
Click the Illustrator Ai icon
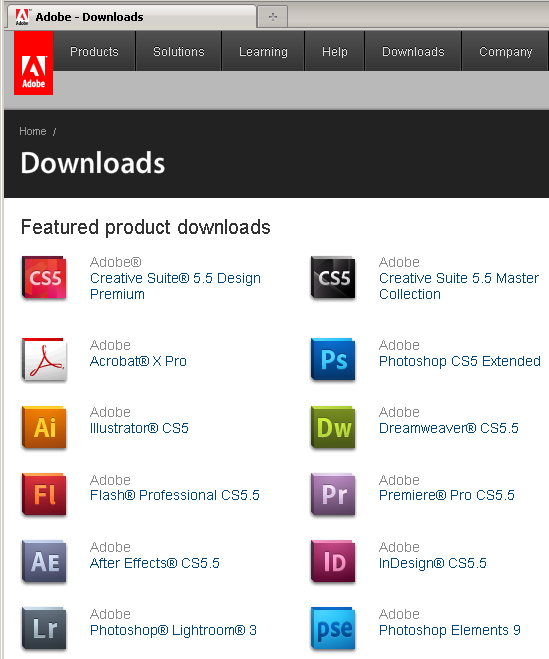point(44,427)
